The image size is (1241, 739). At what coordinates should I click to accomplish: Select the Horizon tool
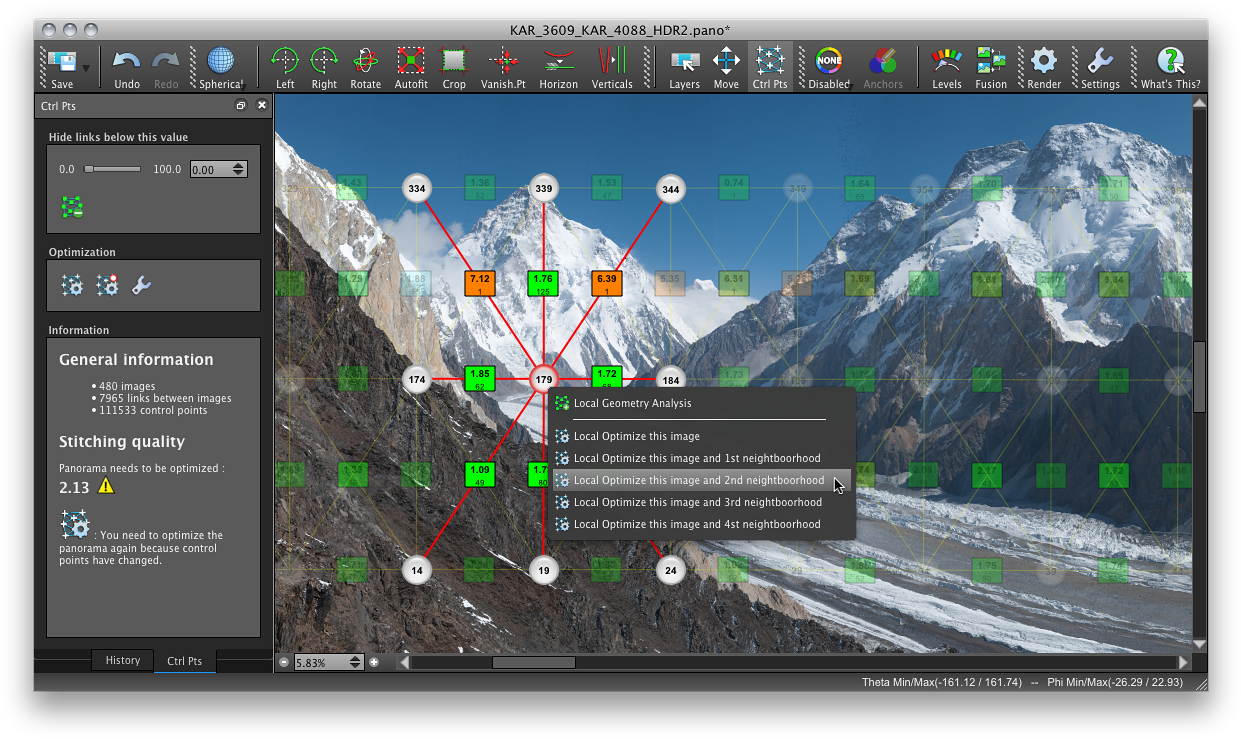click(x=558, y=67)
